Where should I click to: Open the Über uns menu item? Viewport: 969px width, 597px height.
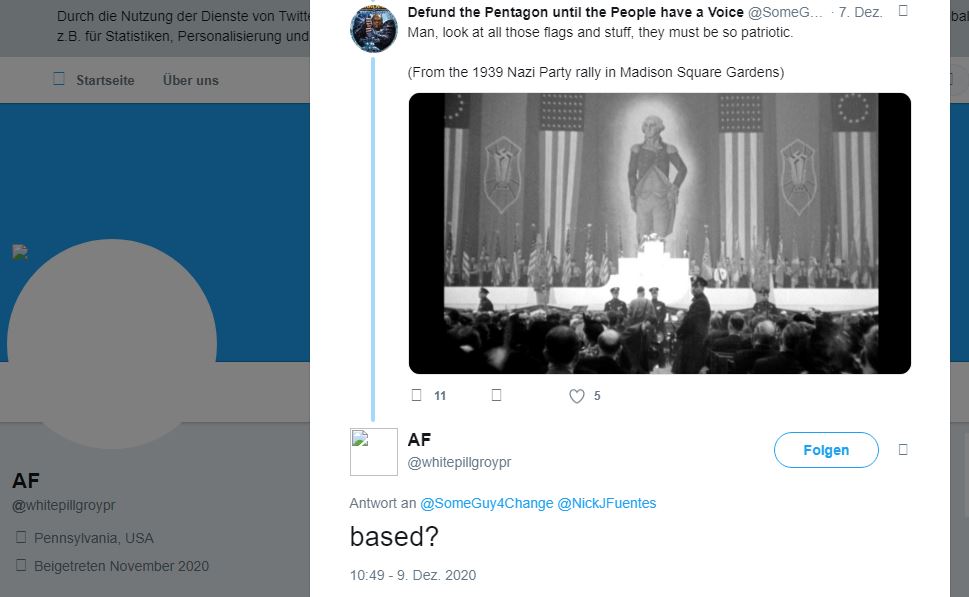pyautogui.click(x=190, y=80)
